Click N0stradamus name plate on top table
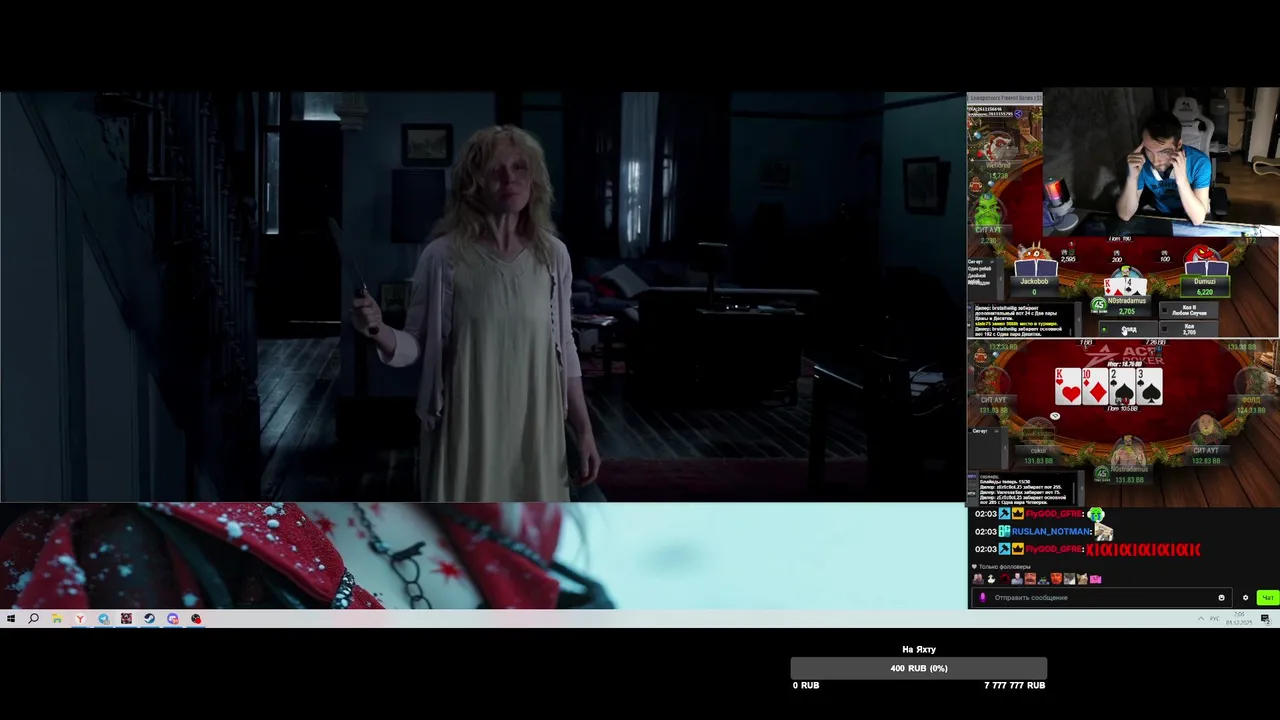The width and height of the screenshot is (1280, 720). pos(1125,305)
